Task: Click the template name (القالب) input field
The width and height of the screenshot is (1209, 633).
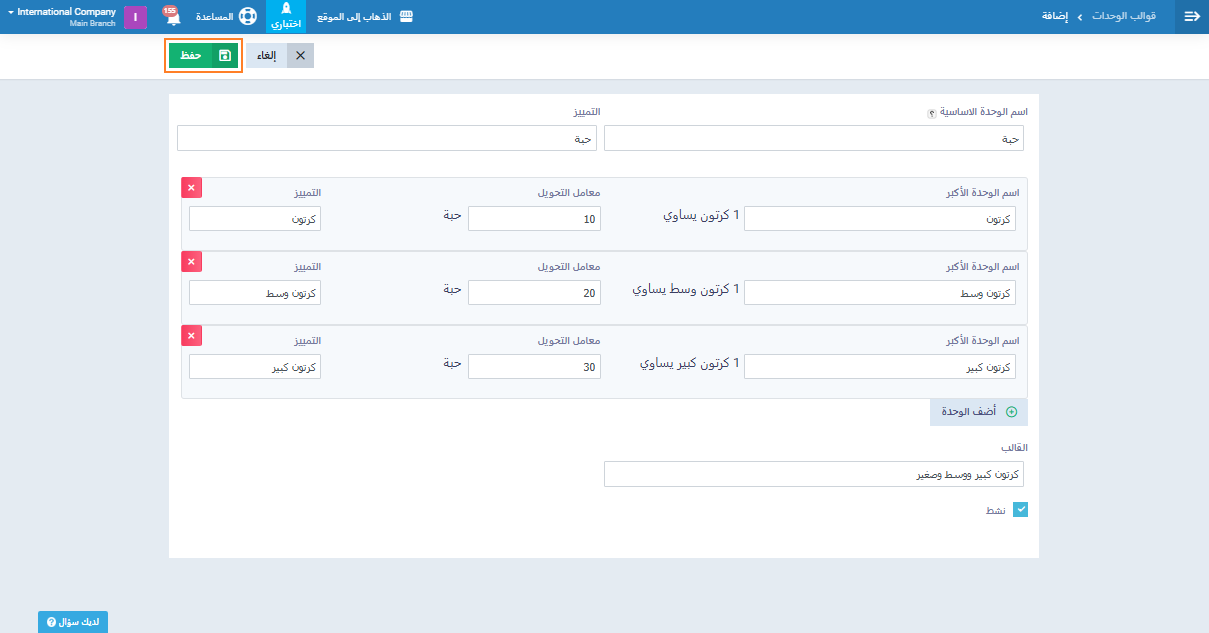Action: click(x=813, y=474)
